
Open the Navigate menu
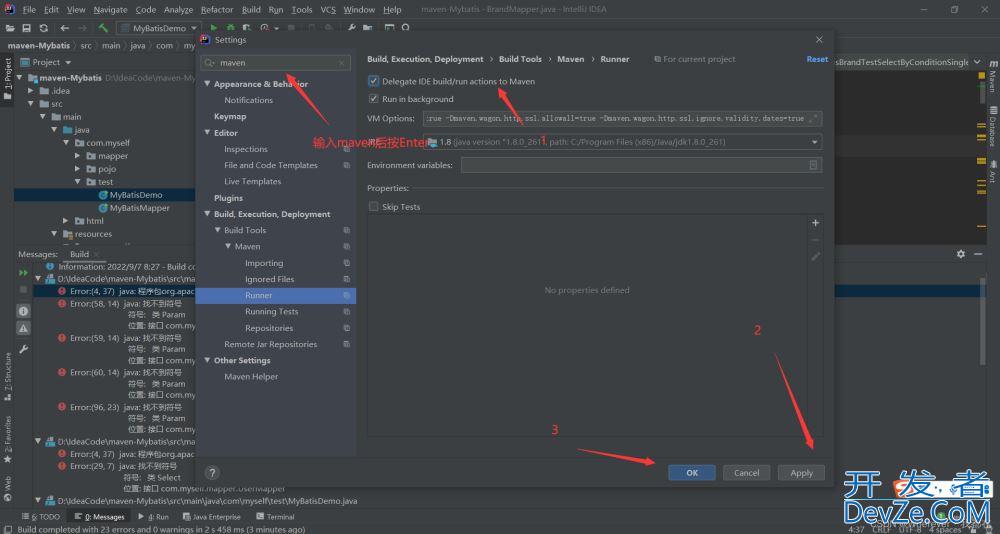click(x=110, y=10)
